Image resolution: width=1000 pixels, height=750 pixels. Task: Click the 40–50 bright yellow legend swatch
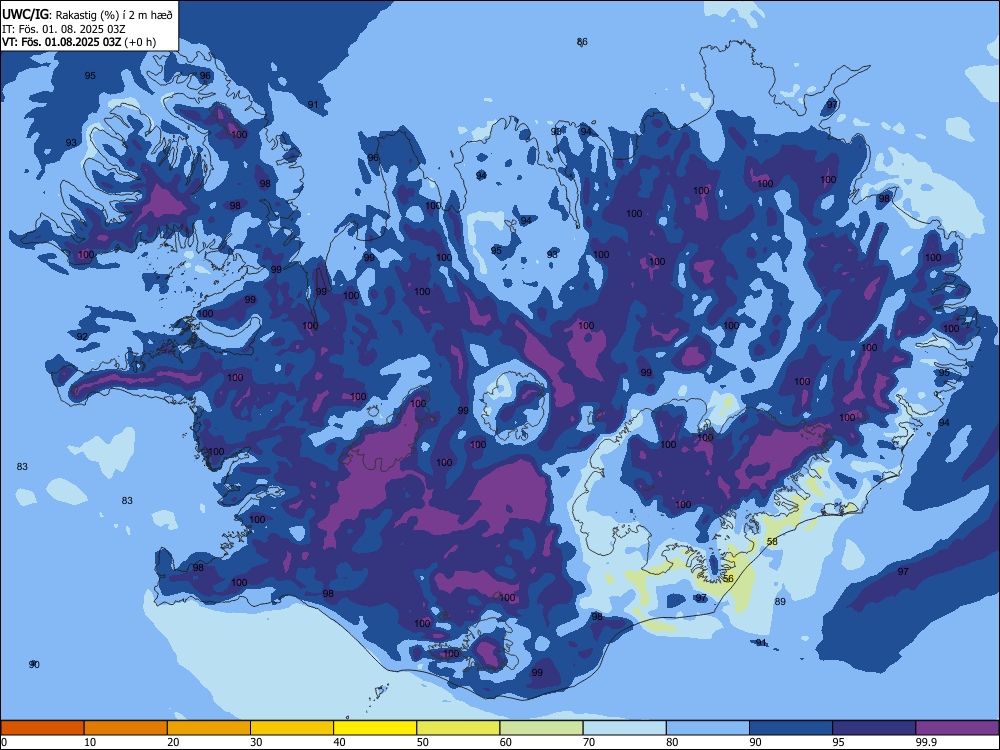pyautogui.click(x=375, y=728)
